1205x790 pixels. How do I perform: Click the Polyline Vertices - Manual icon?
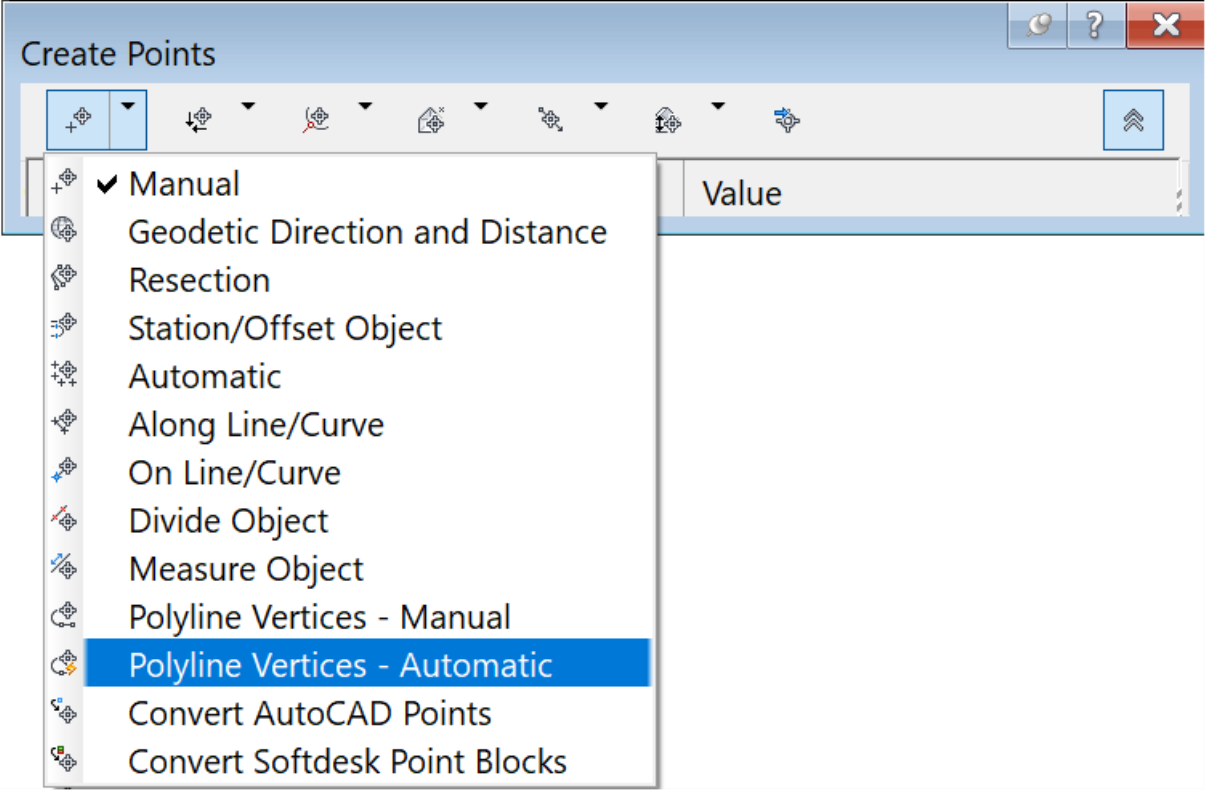[64, 614]
